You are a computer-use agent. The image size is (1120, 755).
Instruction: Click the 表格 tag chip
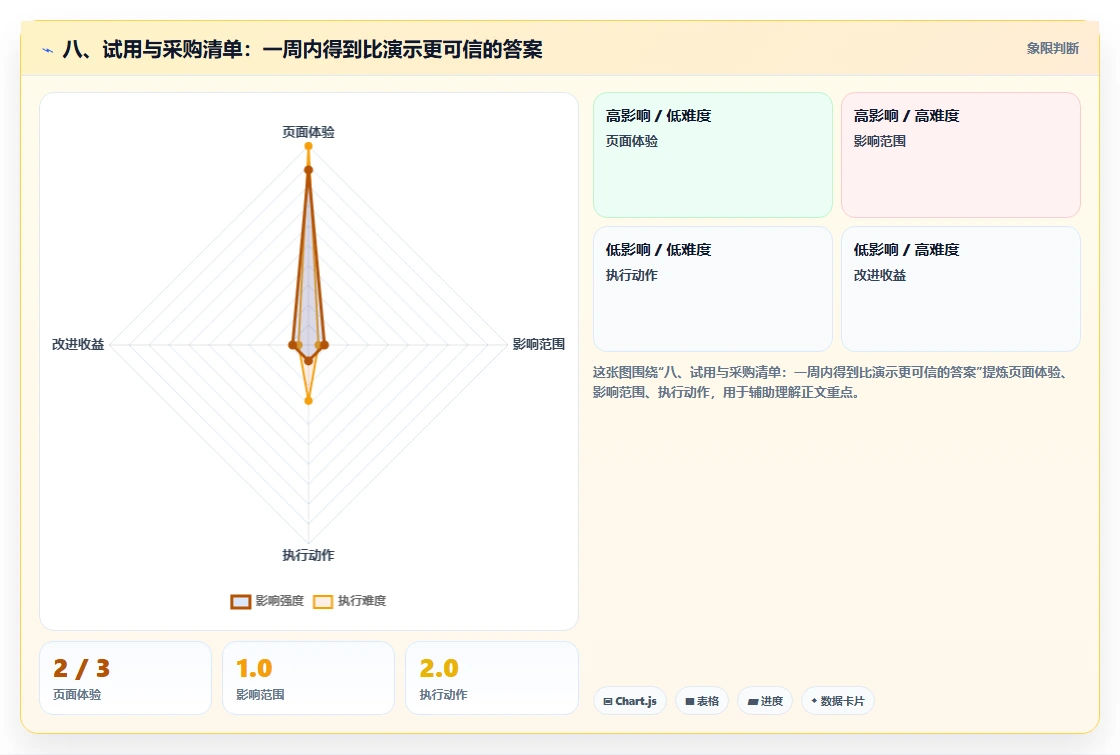[702, 701]
